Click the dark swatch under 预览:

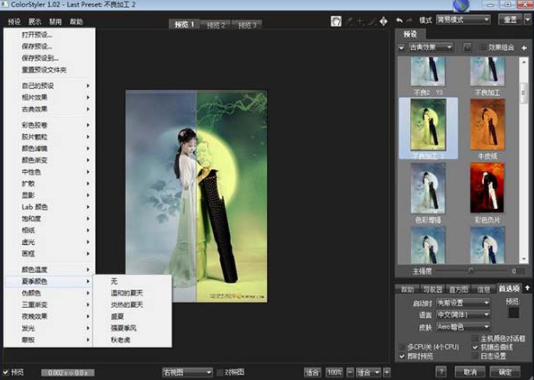[x=513, y=313]
